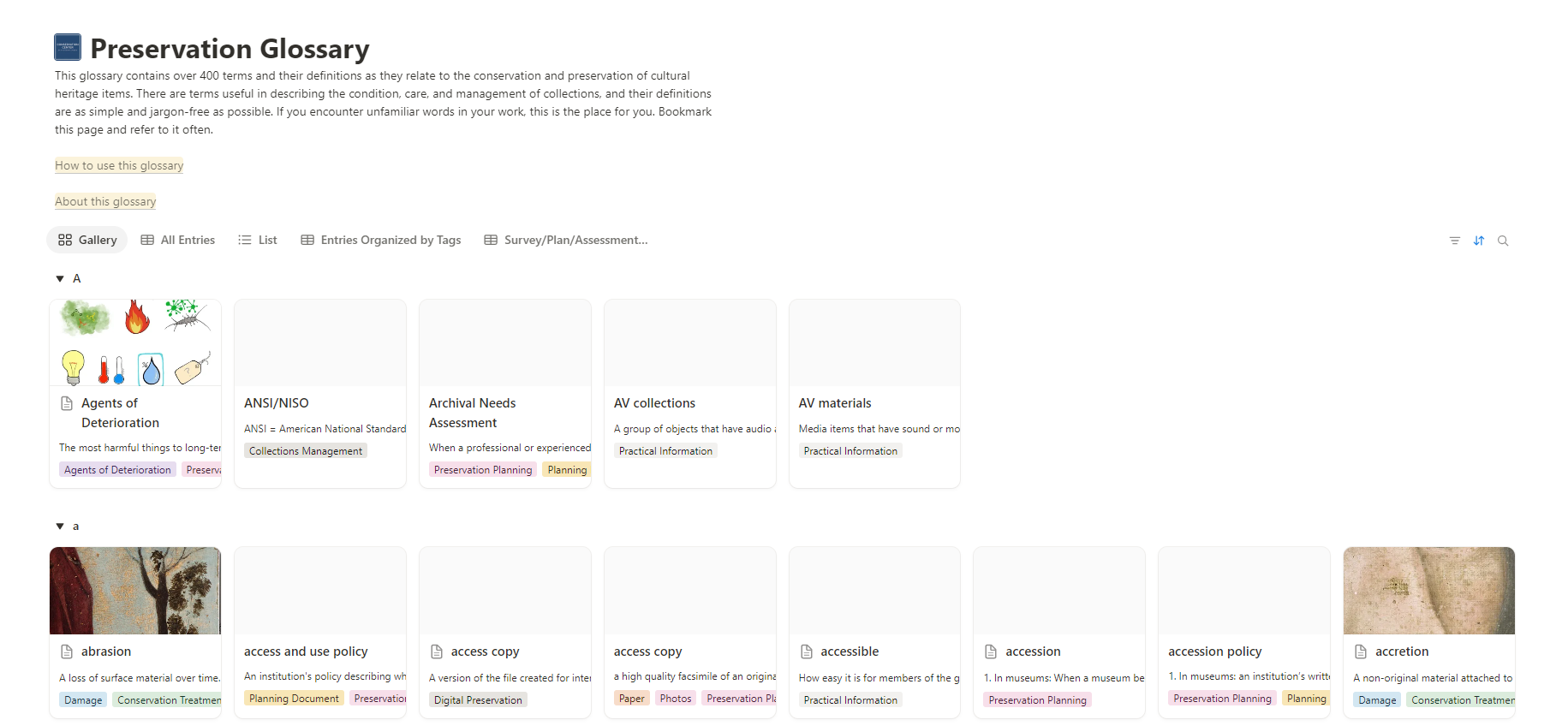
Task: Click the page icon beside abrasion
Action: [67, 652]
